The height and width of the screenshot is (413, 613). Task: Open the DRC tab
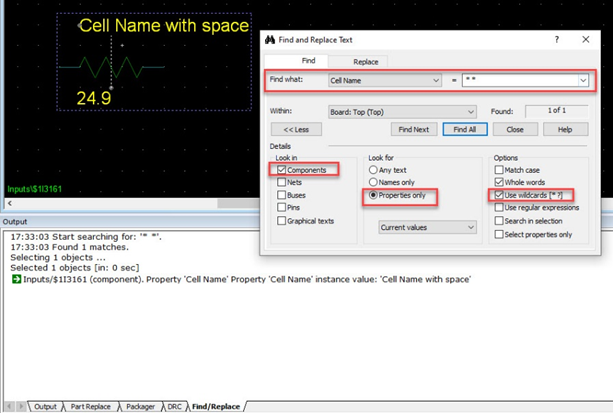[174, 406]
